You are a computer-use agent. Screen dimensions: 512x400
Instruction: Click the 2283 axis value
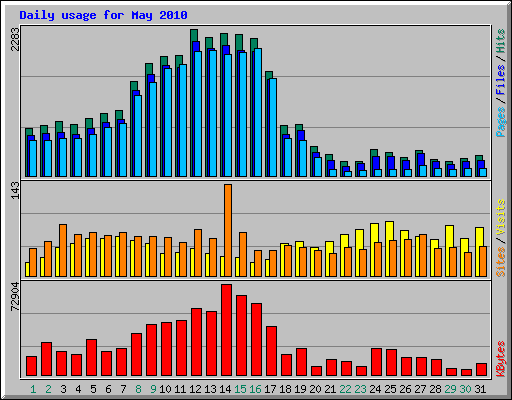(x=15, y=39)
